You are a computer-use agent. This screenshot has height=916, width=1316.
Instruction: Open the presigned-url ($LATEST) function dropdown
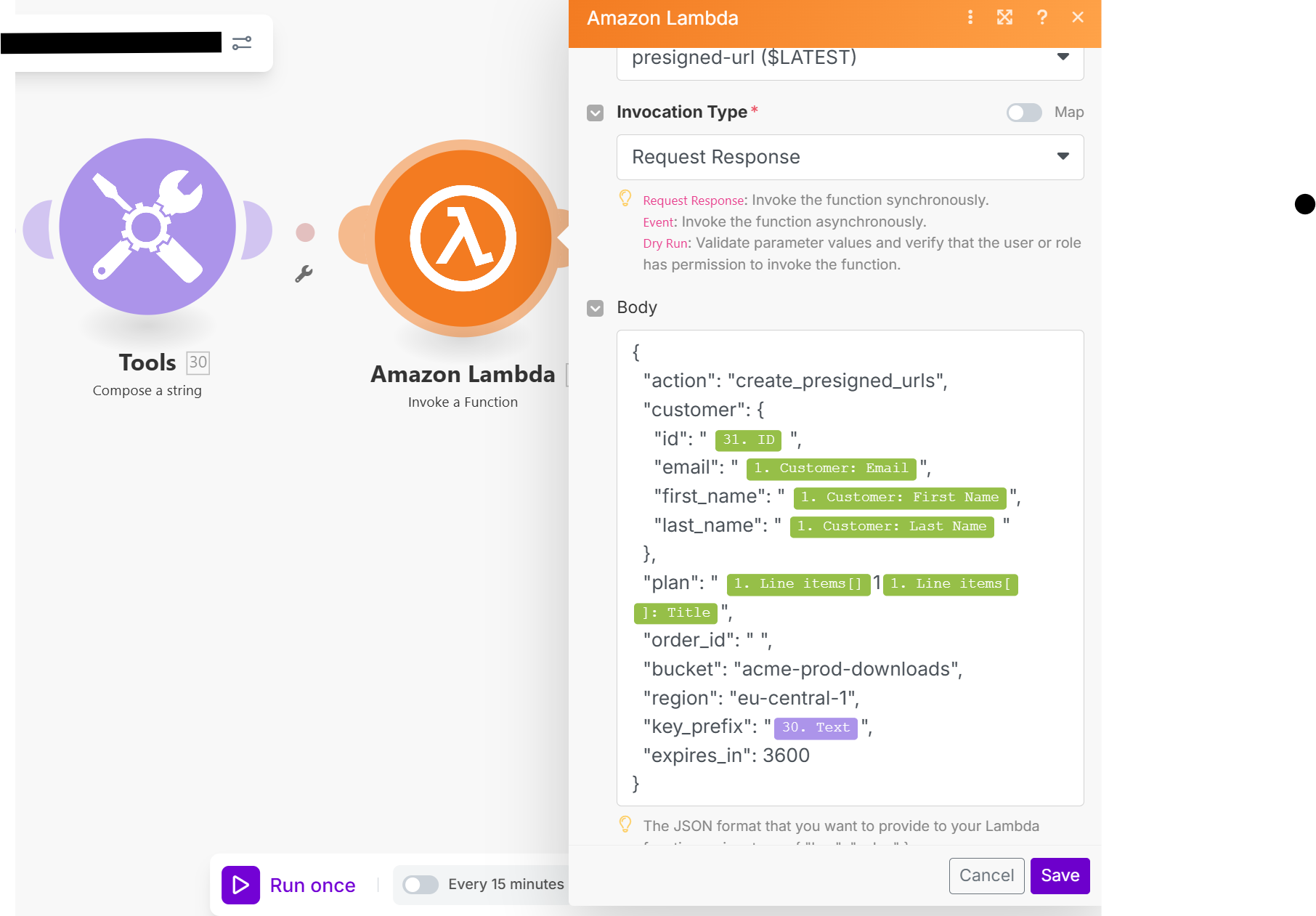coord(850,62)
